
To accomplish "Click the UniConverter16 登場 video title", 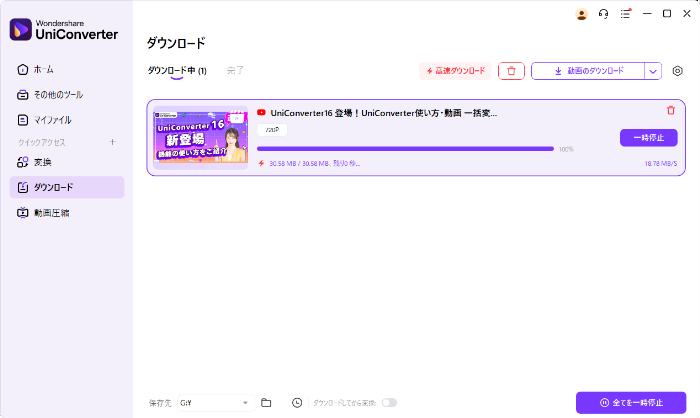I will [383, 113].
